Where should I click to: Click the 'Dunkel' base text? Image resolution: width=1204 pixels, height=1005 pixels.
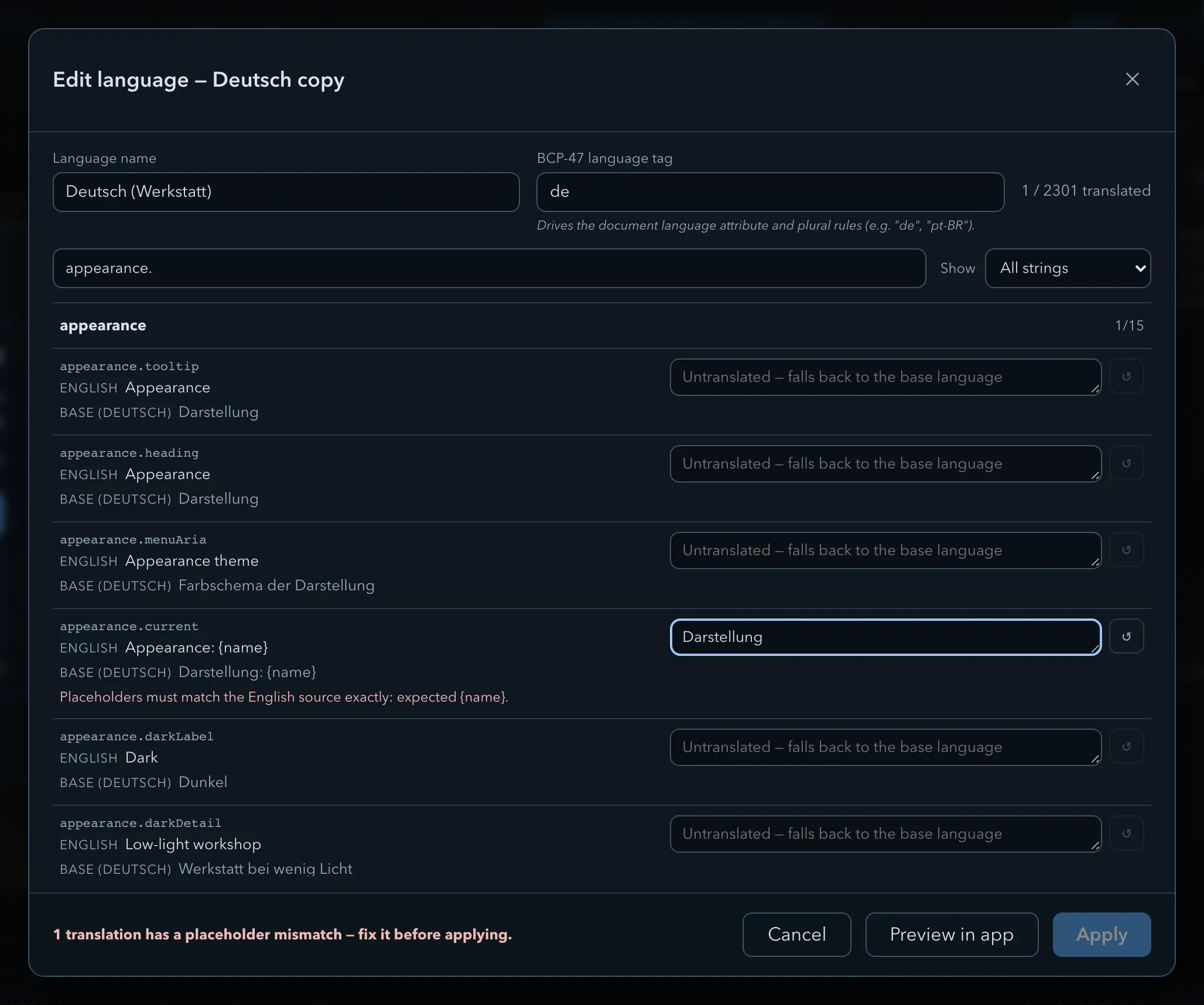[203, 782]
